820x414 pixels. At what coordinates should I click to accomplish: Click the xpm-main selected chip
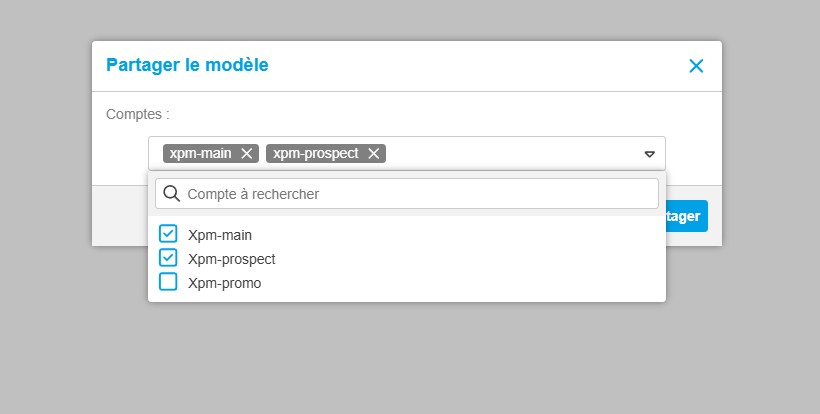pyautogui.click(x=200, y=153)
